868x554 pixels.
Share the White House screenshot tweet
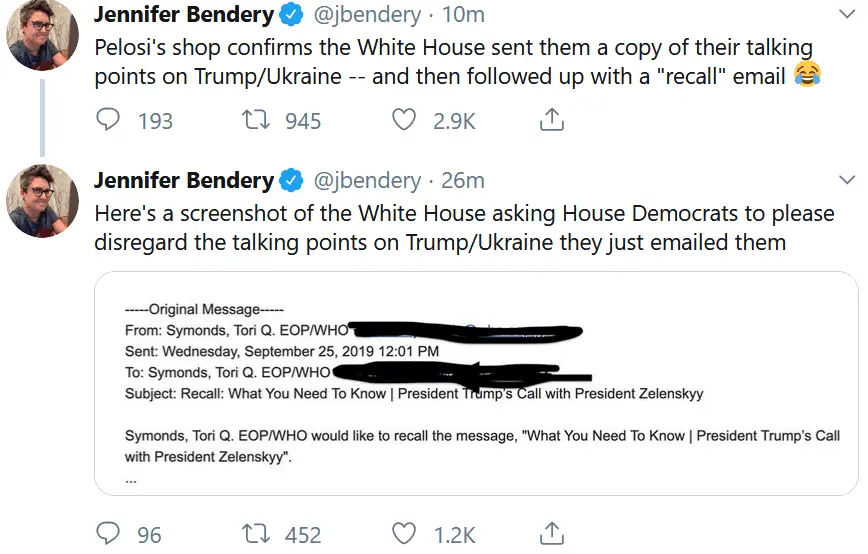click(551, 534)
